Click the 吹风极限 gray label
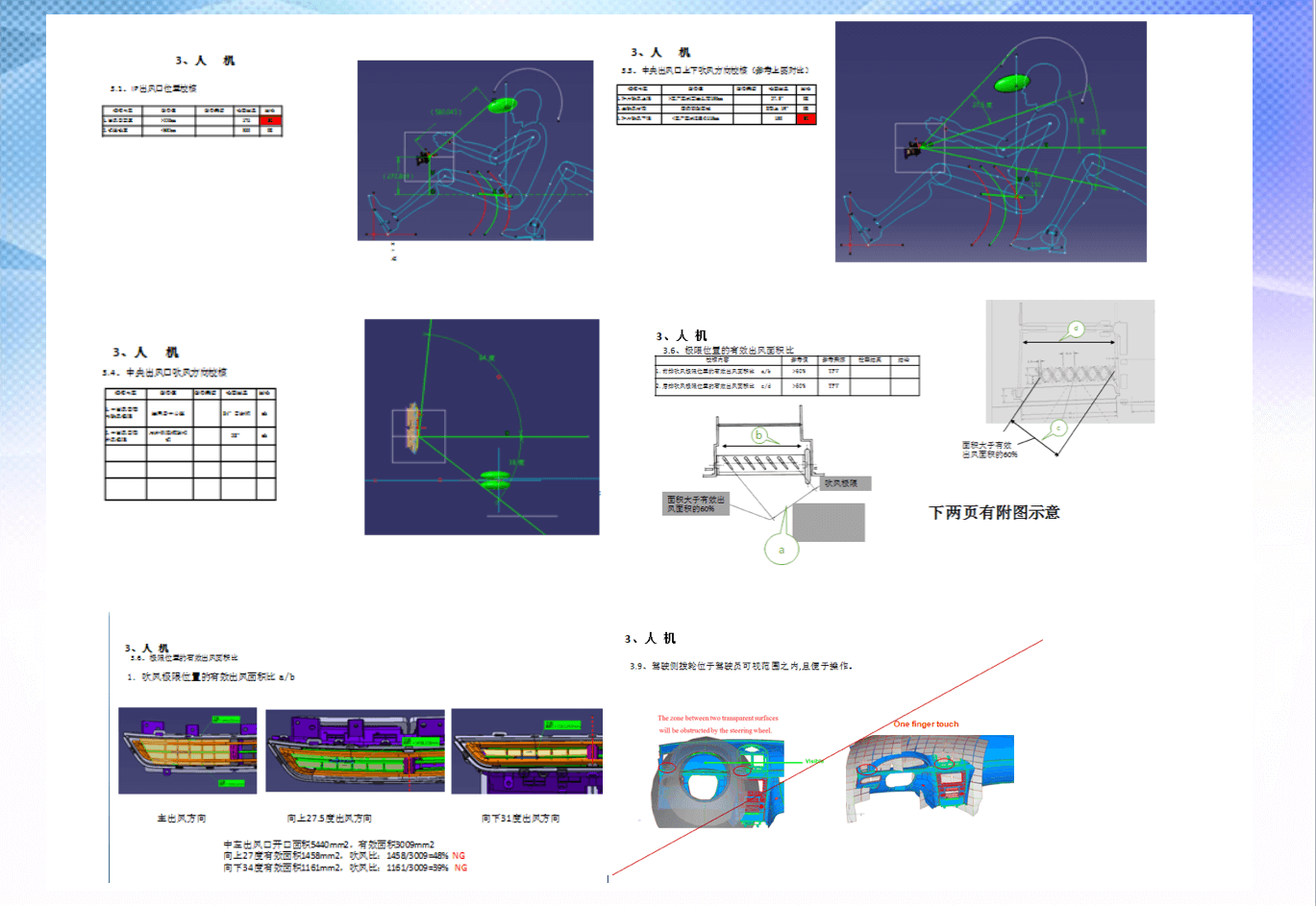 846,483
